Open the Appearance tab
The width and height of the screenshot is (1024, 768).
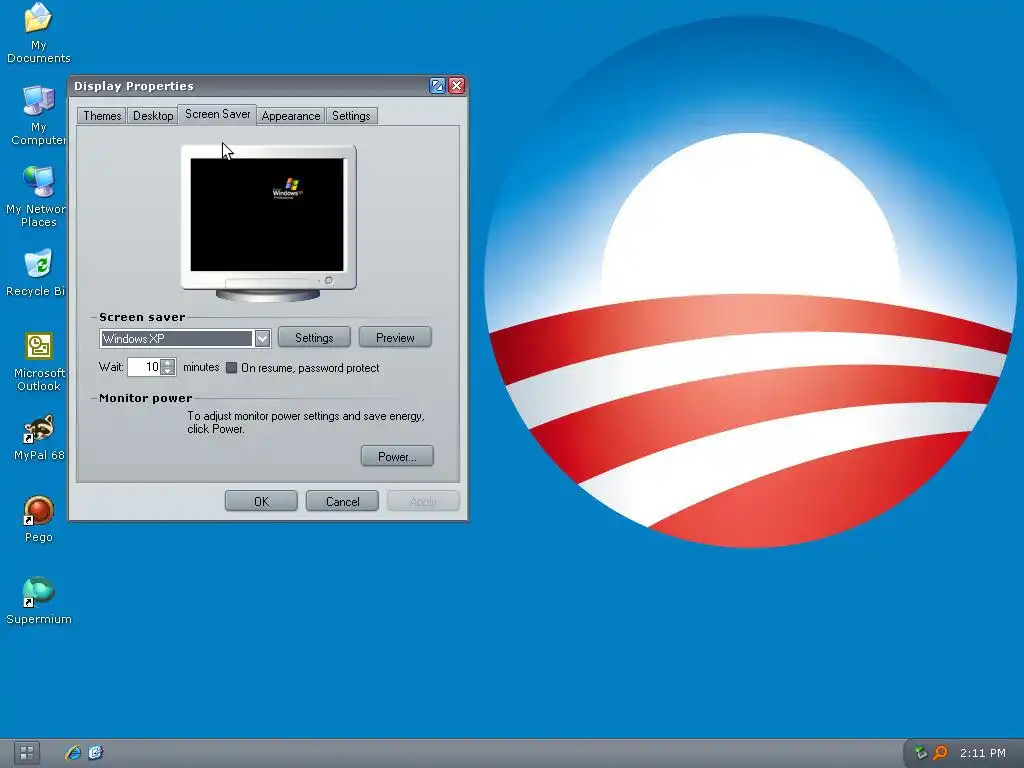point(291,116)
